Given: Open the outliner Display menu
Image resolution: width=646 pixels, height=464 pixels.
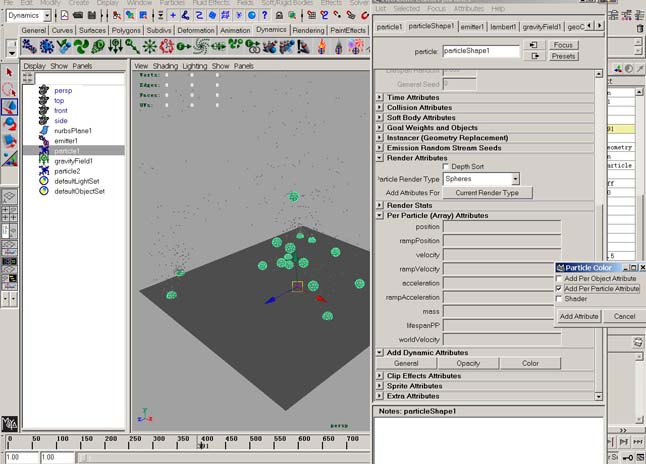Looking at the screenshot, I should (x=34, y=66).
